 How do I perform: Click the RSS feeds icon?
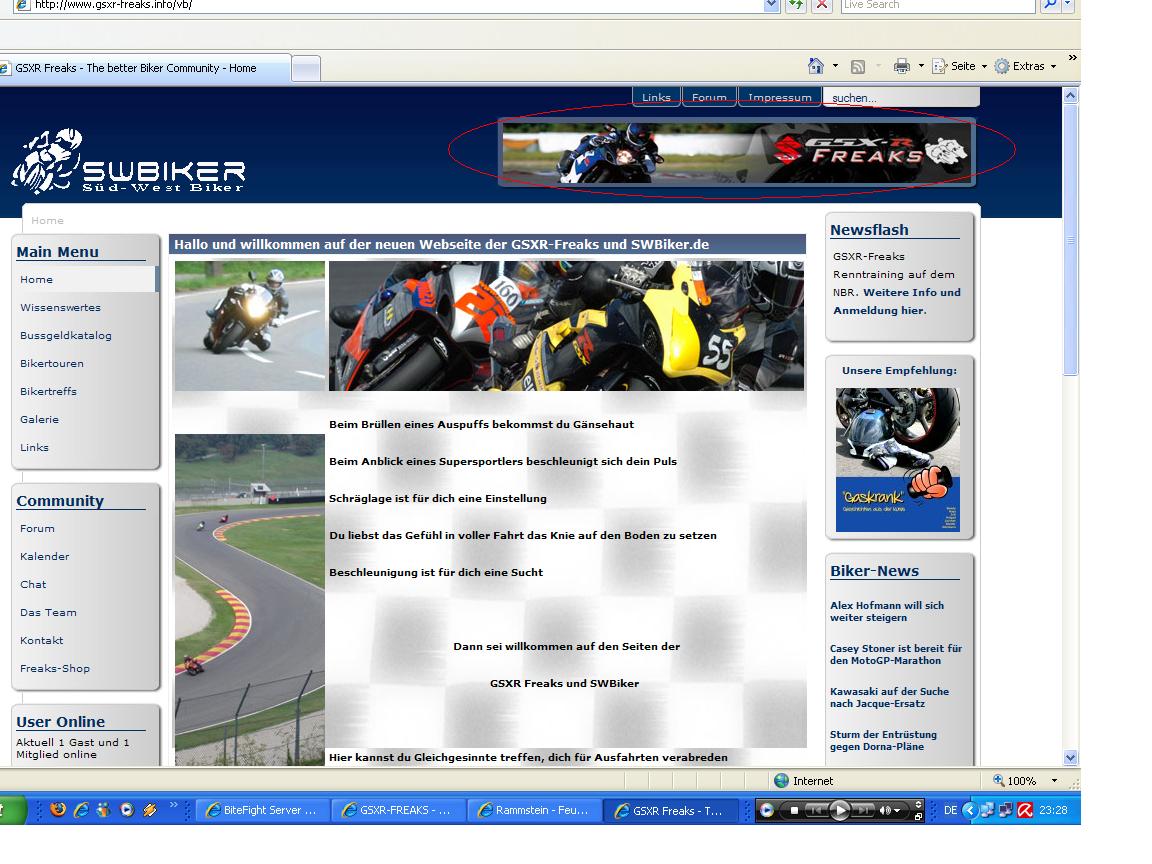pyautogui.click(x=858, y=67)
